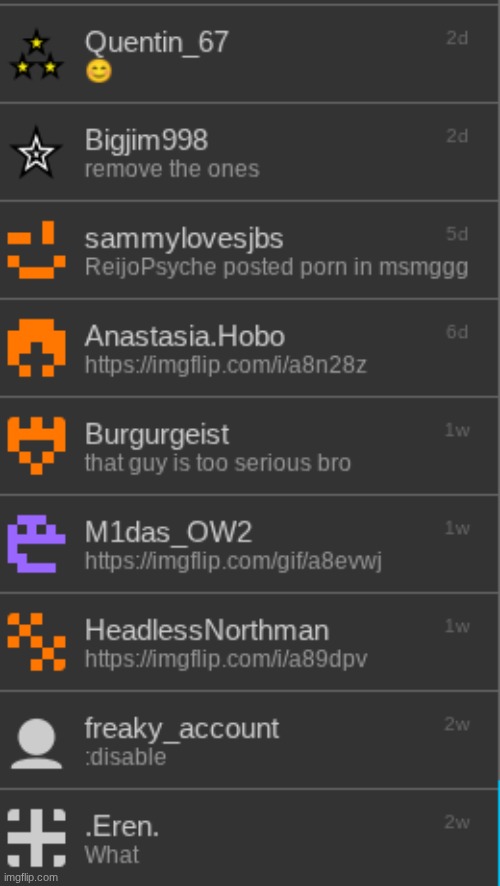Screen dimensions: 500x886
Task: Select the sammylovesjbs username
Action: [x=184, y=239]
